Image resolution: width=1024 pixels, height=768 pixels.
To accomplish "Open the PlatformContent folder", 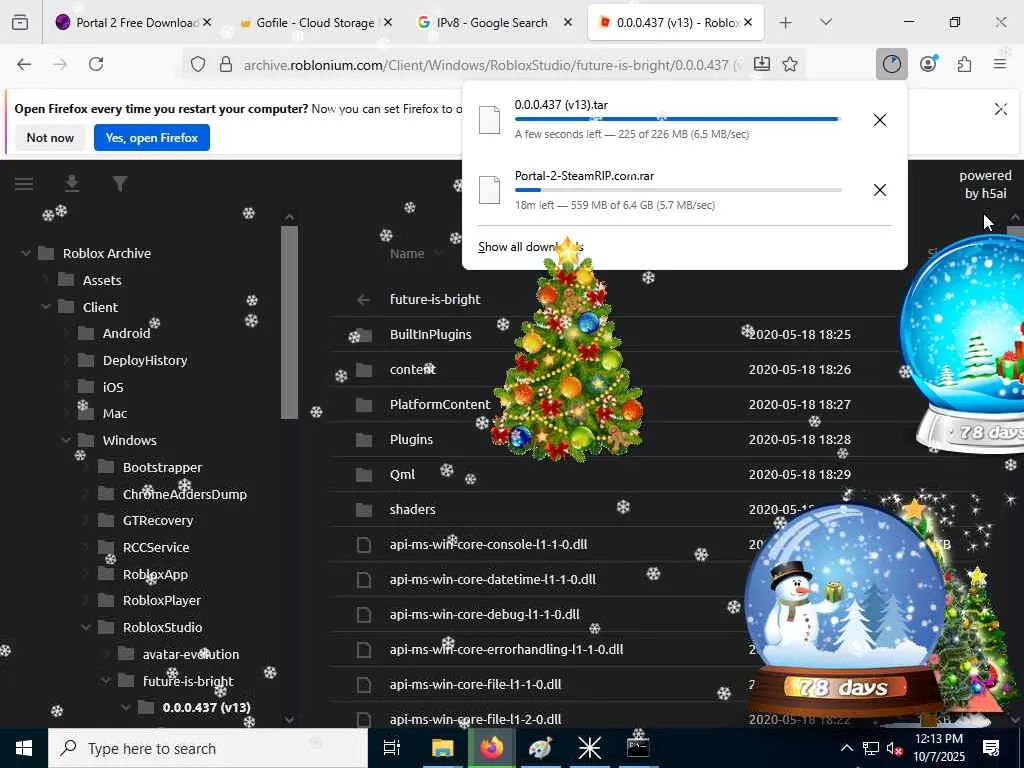I will pos(440,404).
